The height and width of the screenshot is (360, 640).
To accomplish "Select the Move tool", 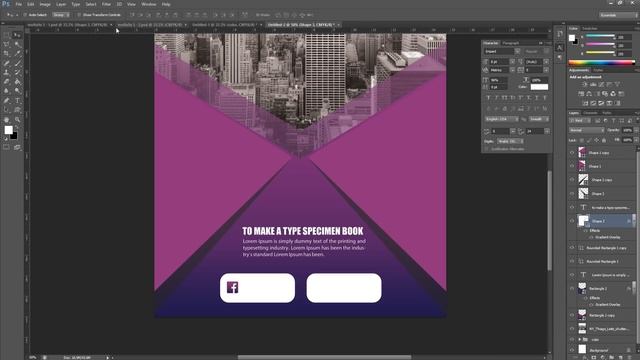I will pyautogui.click(x=17, y=36).
